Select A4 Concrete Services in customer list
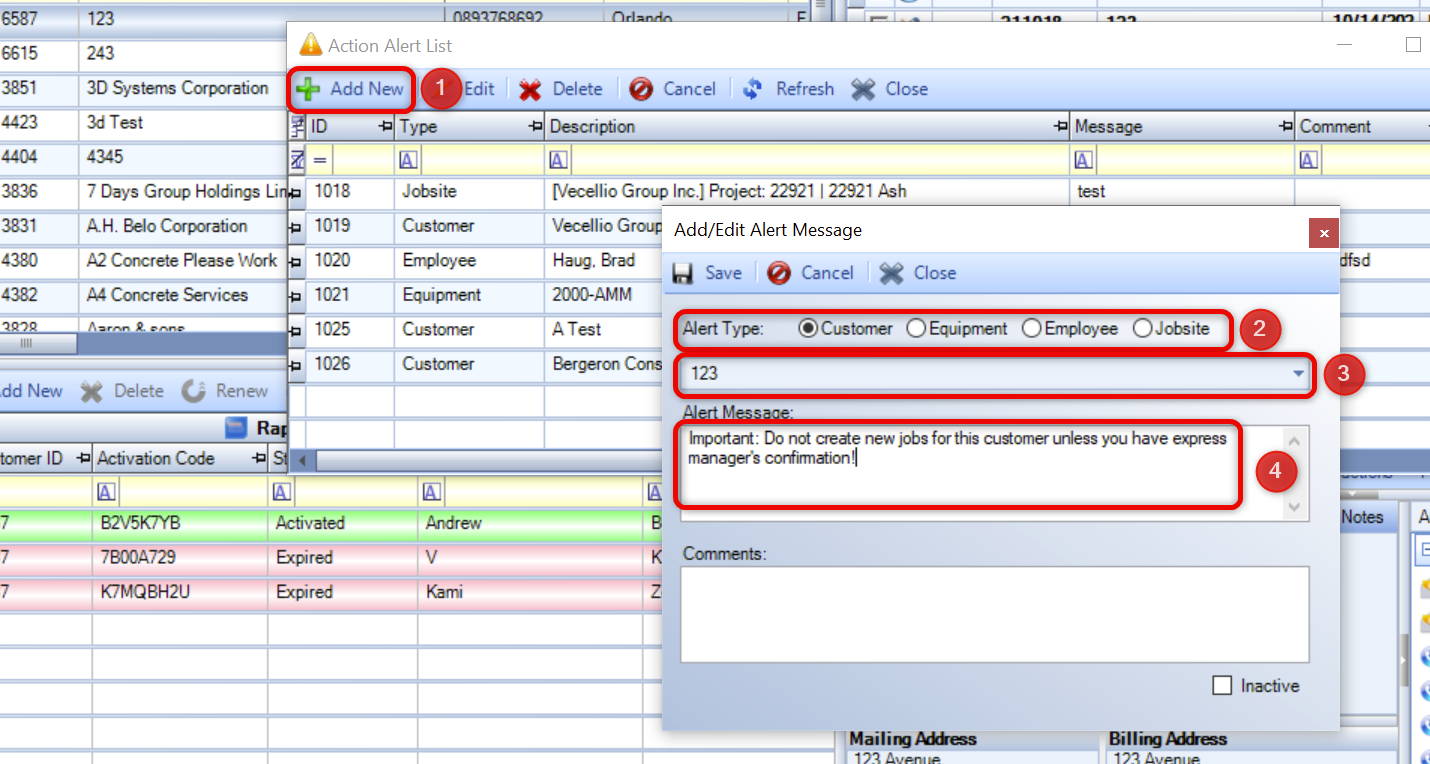Screen dimensions: 1430x764 pos(167,295)
